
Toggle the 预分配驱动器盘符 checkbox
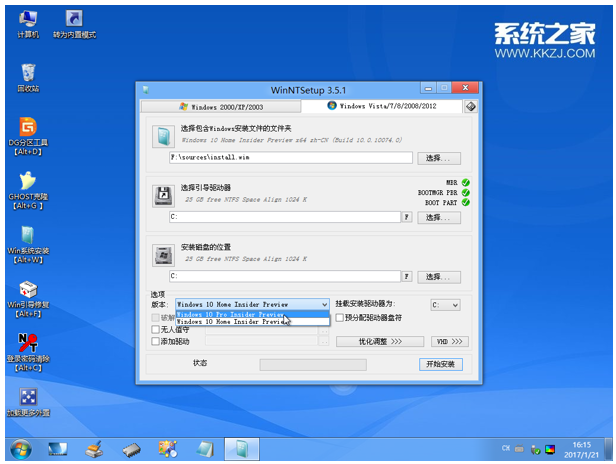click(x=340, y=317)
